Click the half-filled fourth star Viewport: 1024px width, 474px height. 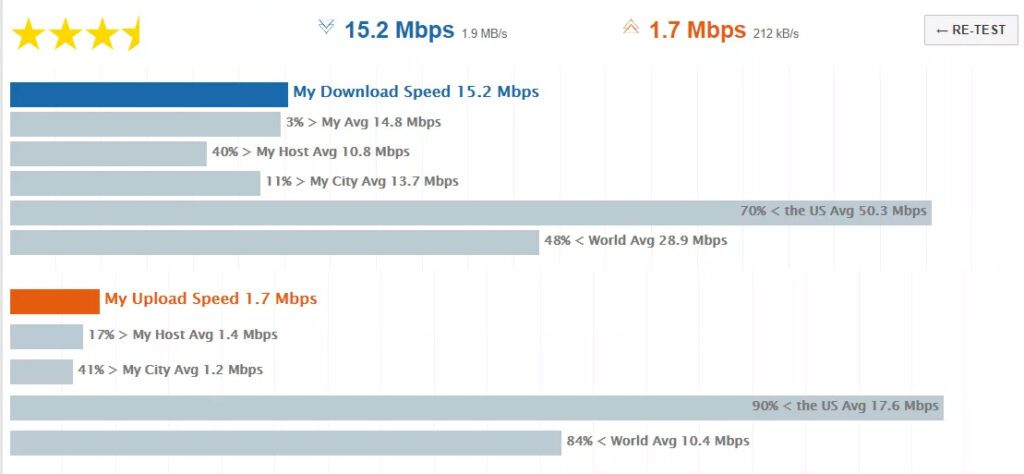(x=133, y=34)
